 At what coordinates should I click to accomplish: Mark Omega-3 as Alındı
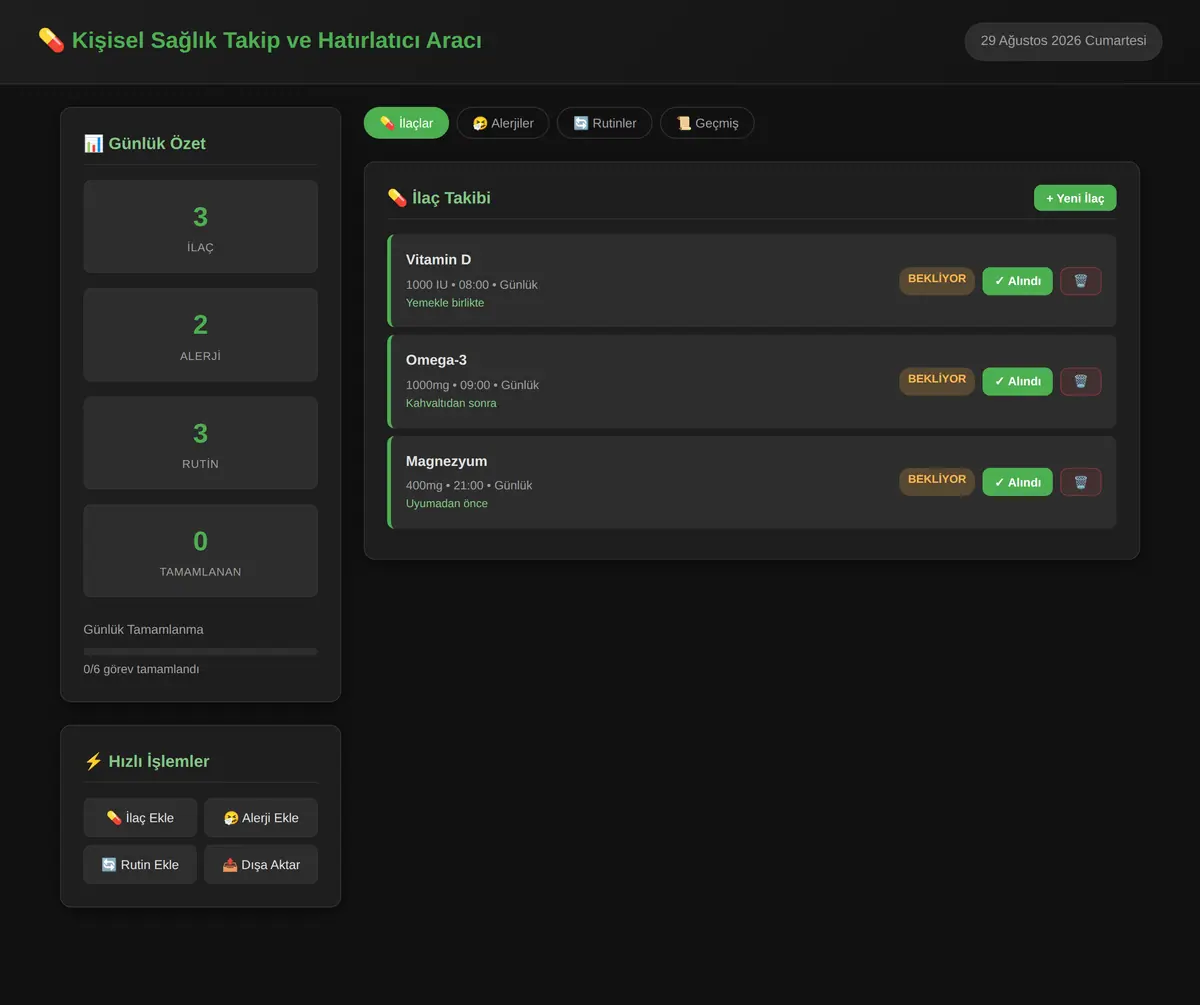click(x=1017, y=381)
